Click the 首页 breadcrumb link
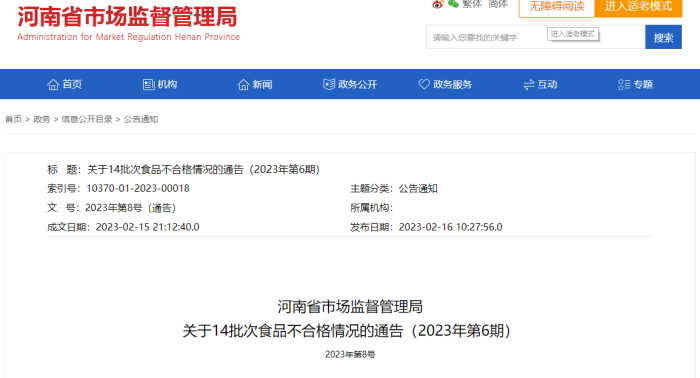The width and height of the screenshot is (700, 378). click(13, 119)
